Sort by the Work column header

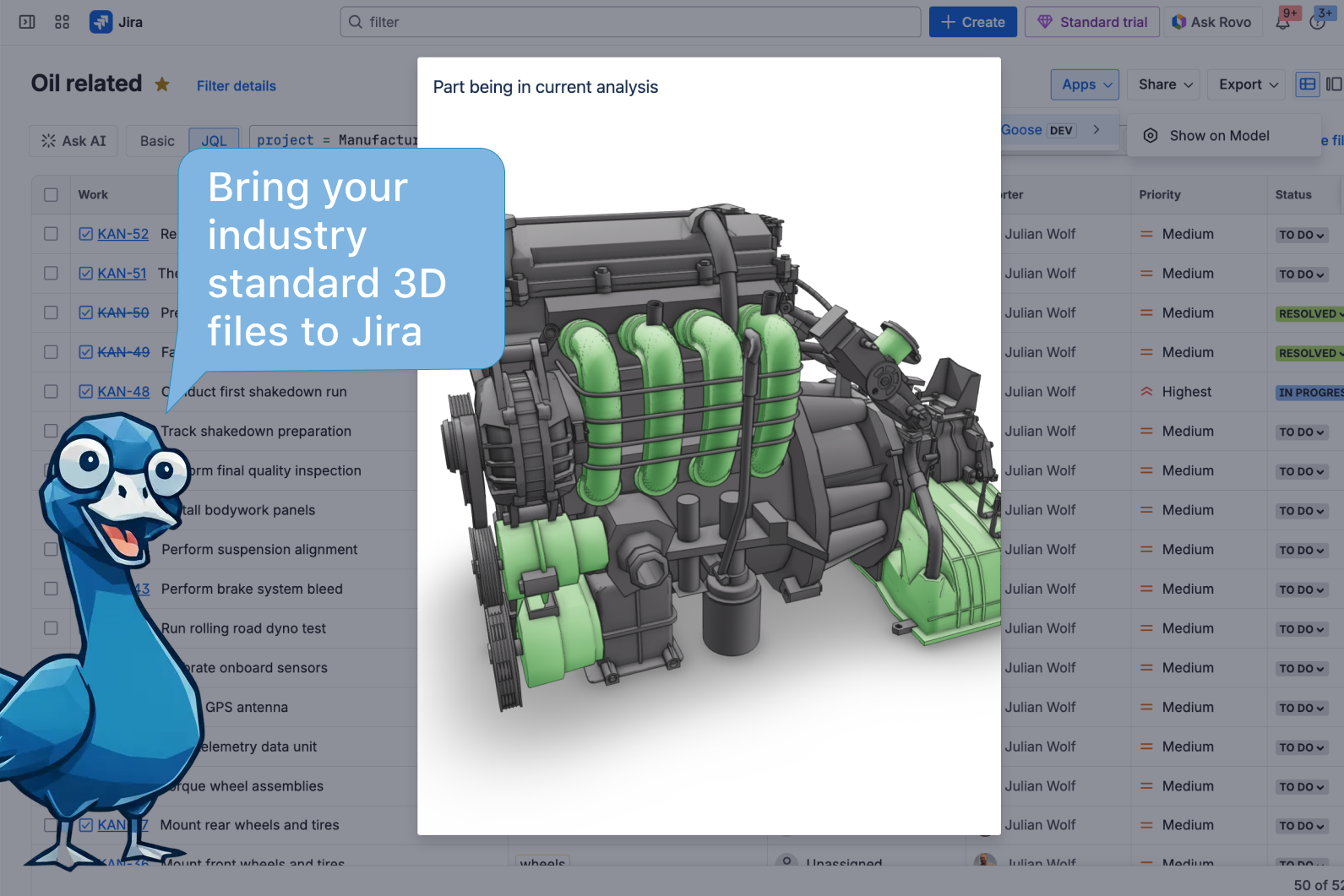(x=93, y=195)
